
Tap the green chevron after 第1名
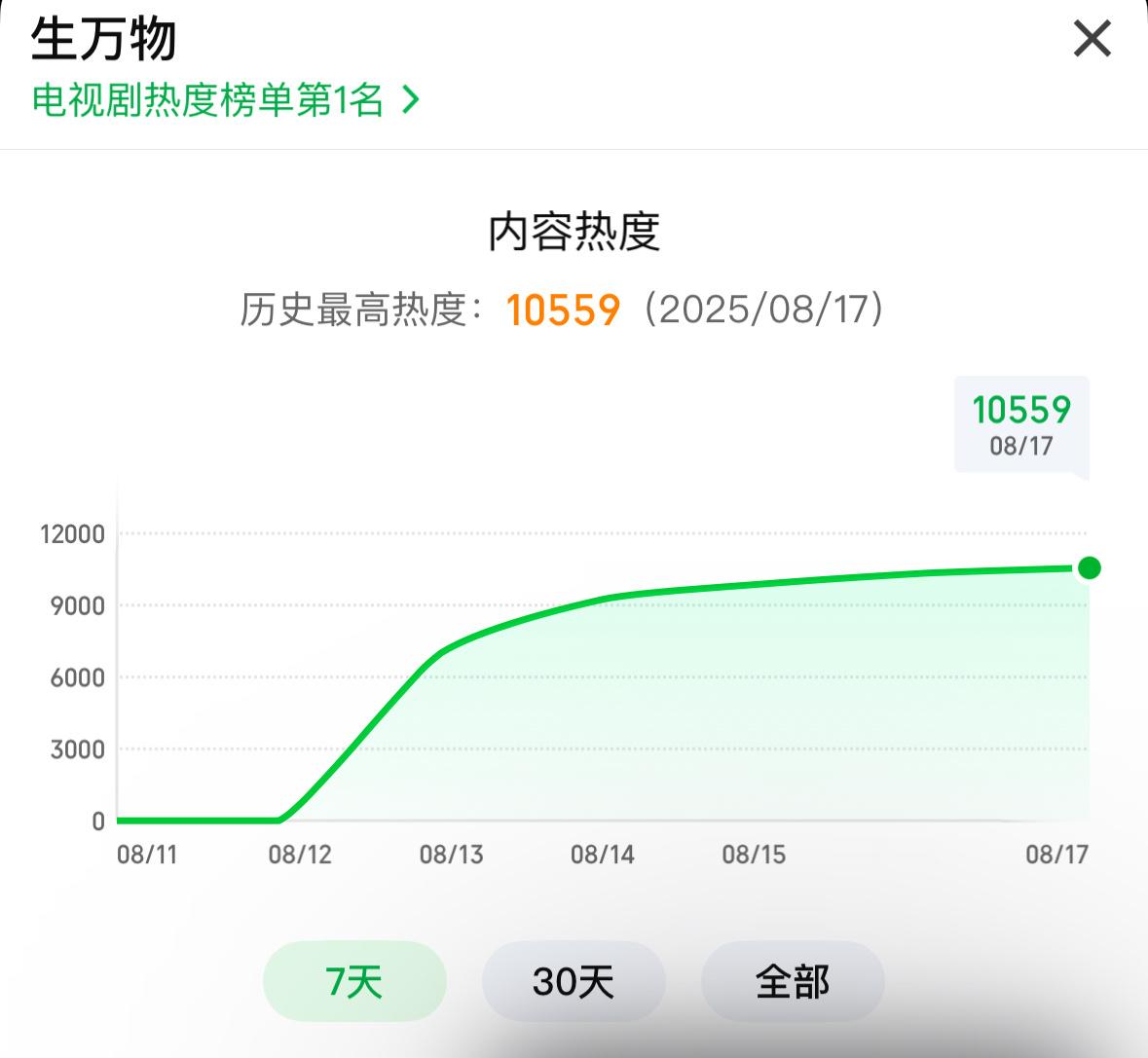pos(411,99)
